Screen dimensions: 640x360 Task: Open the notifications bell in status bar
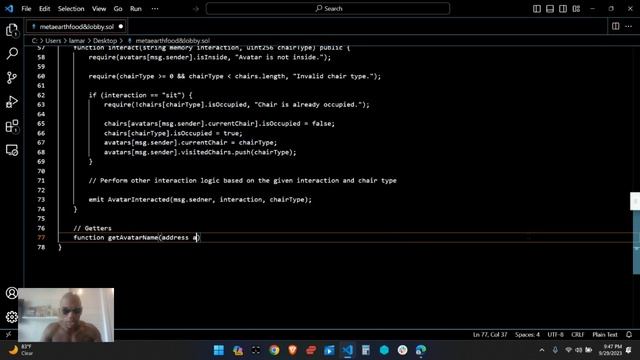pos(629,335)
